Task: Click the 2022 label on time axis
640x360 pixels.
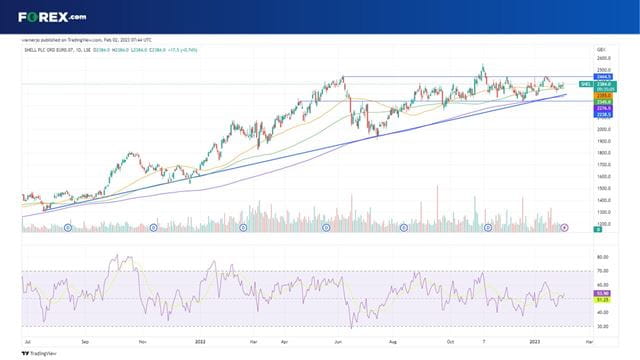Action: tap(200, 342)
